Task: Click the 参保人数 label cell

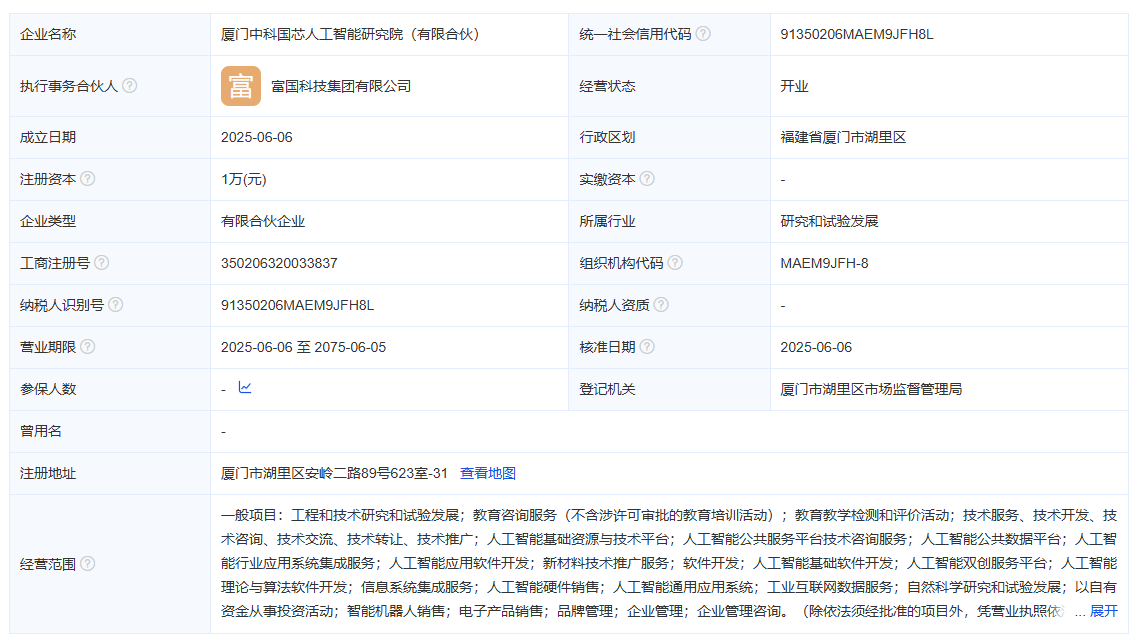Action: (110, 389)
